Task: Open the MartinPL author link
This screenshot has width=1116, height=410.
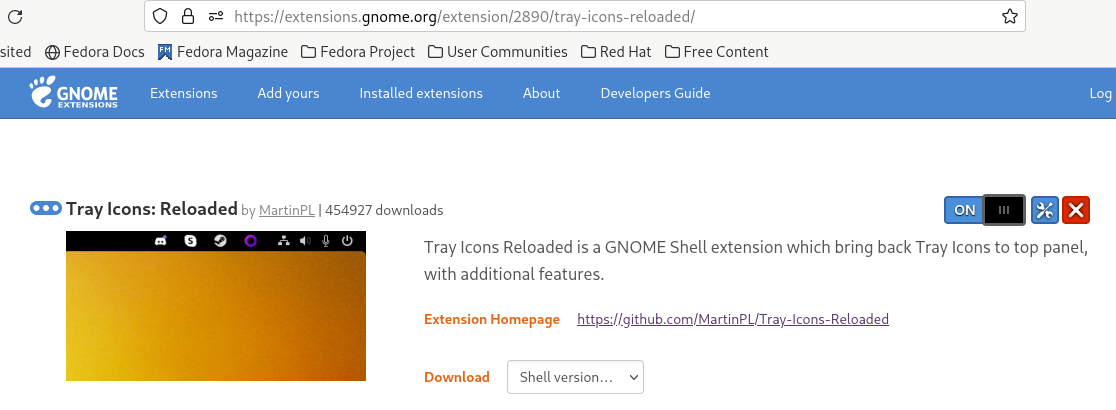Action: 287,211
